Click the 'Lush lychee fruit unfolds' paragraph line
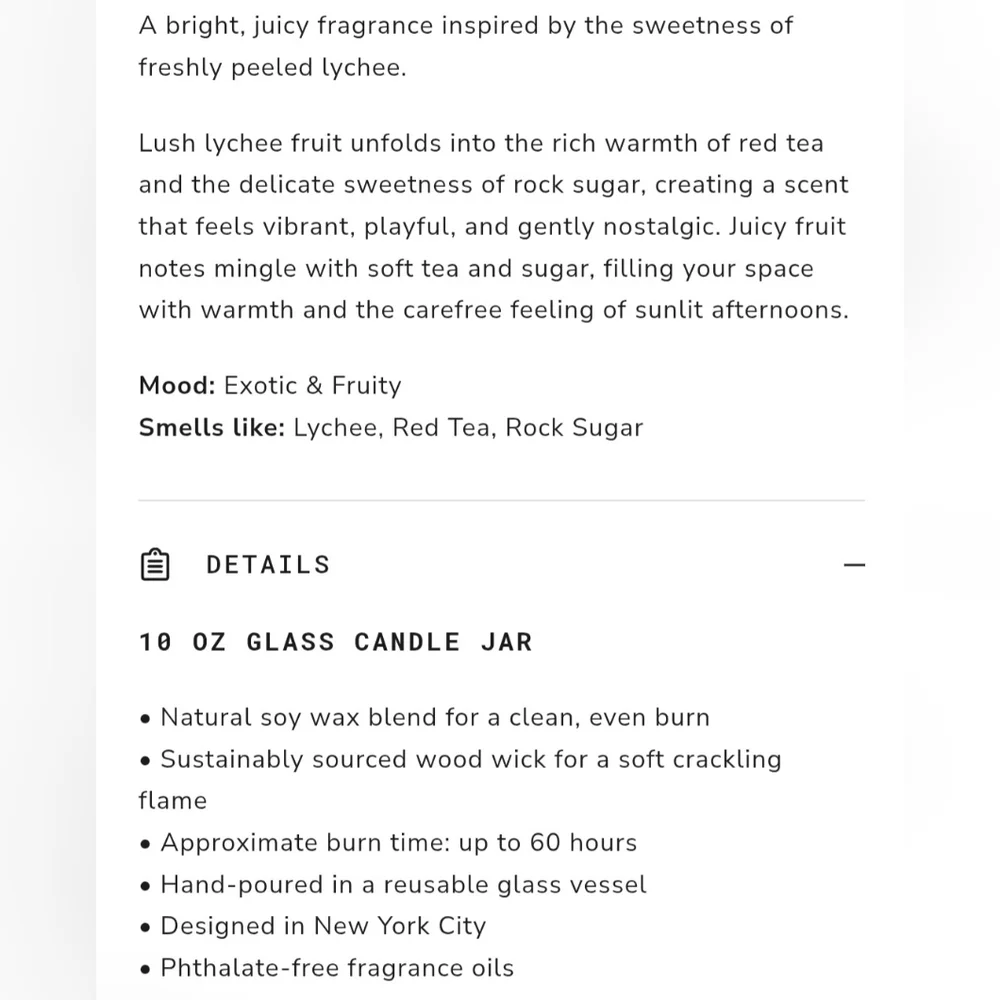Screen dimensions: 1000x1000 (482, 143)
